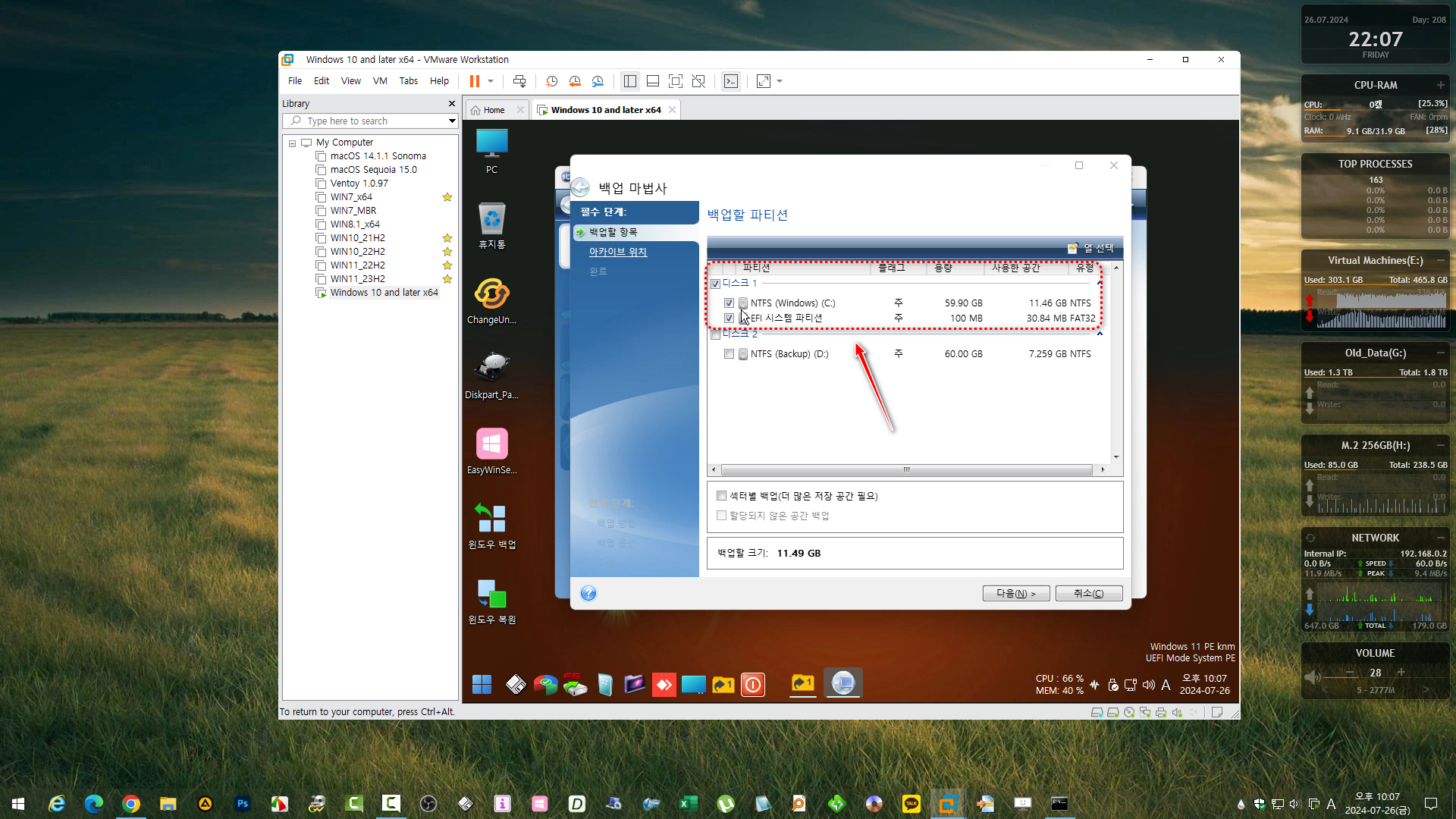Click the 취소(C) cancel button

(1089, 594)
